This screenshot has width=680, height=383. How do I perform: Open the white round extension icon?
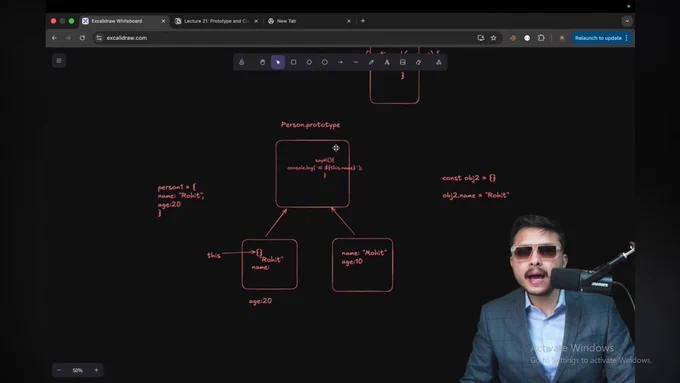pyautogui.click(x=527, y=38)
